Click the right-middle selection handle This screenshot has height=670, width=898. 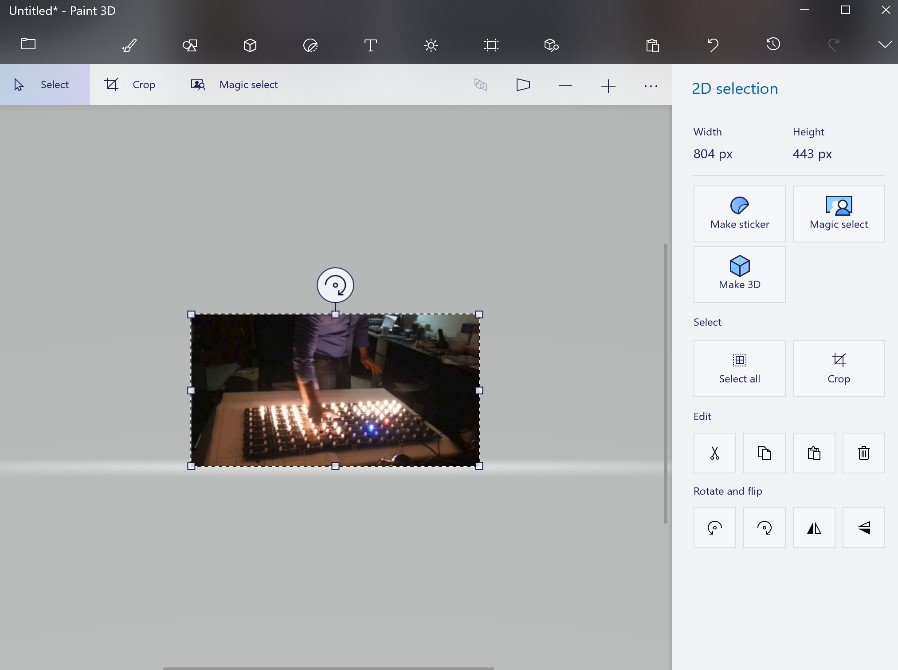(x=479, y=390)
